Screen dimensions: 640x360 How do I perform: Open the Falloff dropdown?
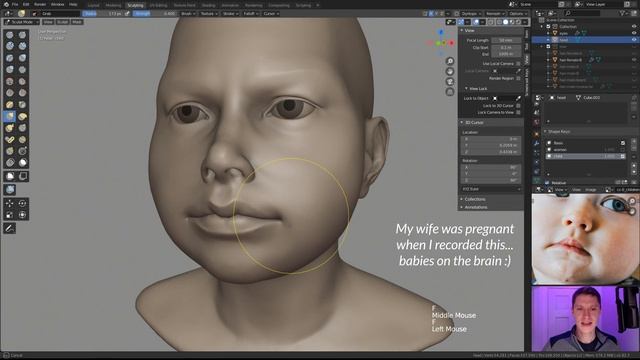coord(251,13)
